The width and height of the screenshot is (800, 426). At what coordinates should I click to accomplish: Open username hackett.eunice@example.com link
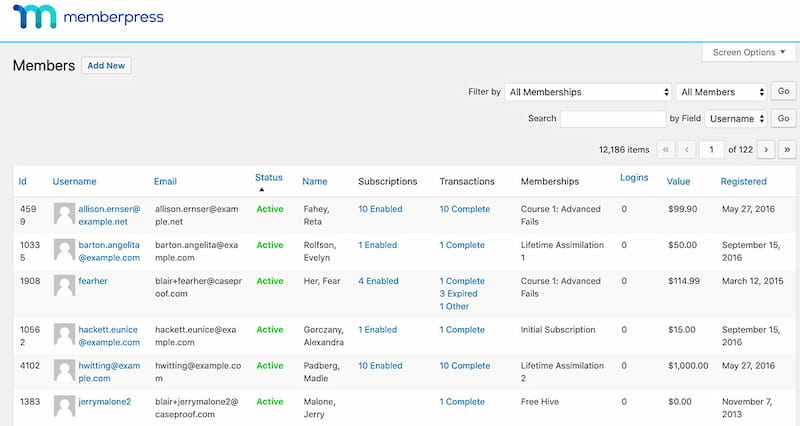click(109, 336)
